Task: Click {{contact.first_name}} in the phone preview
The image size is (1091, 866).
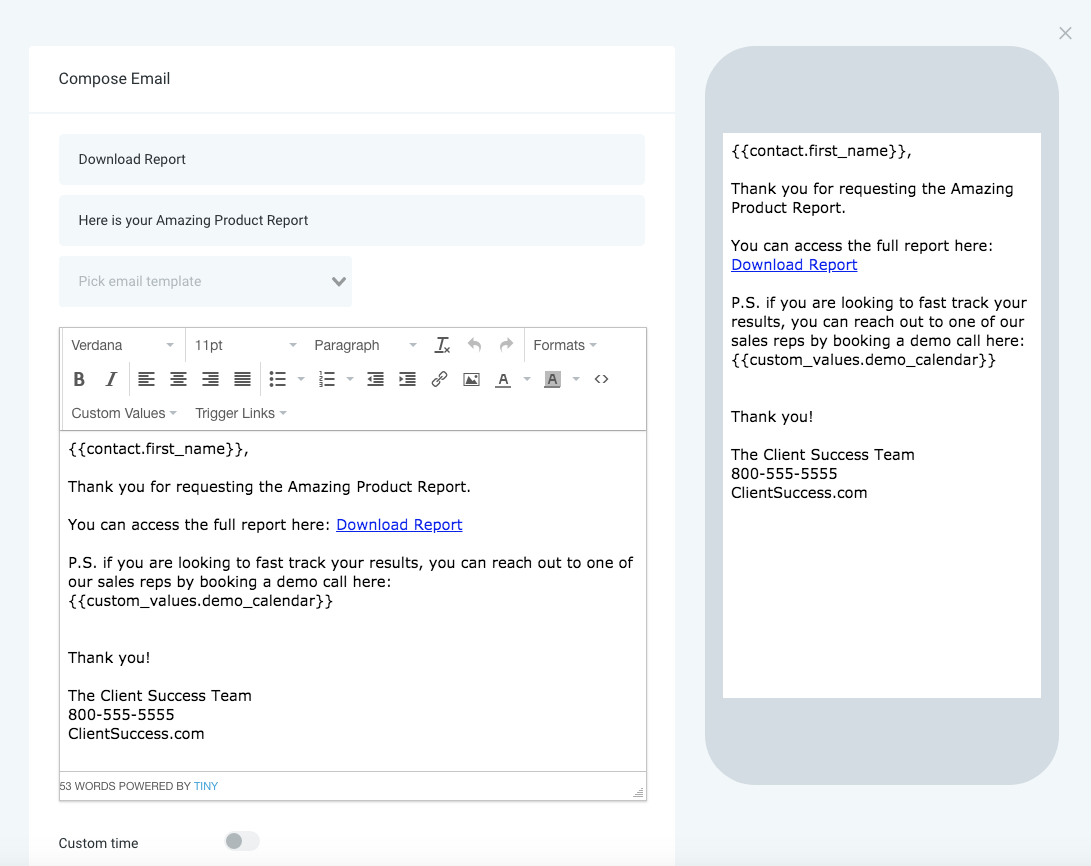Action: 822,151
